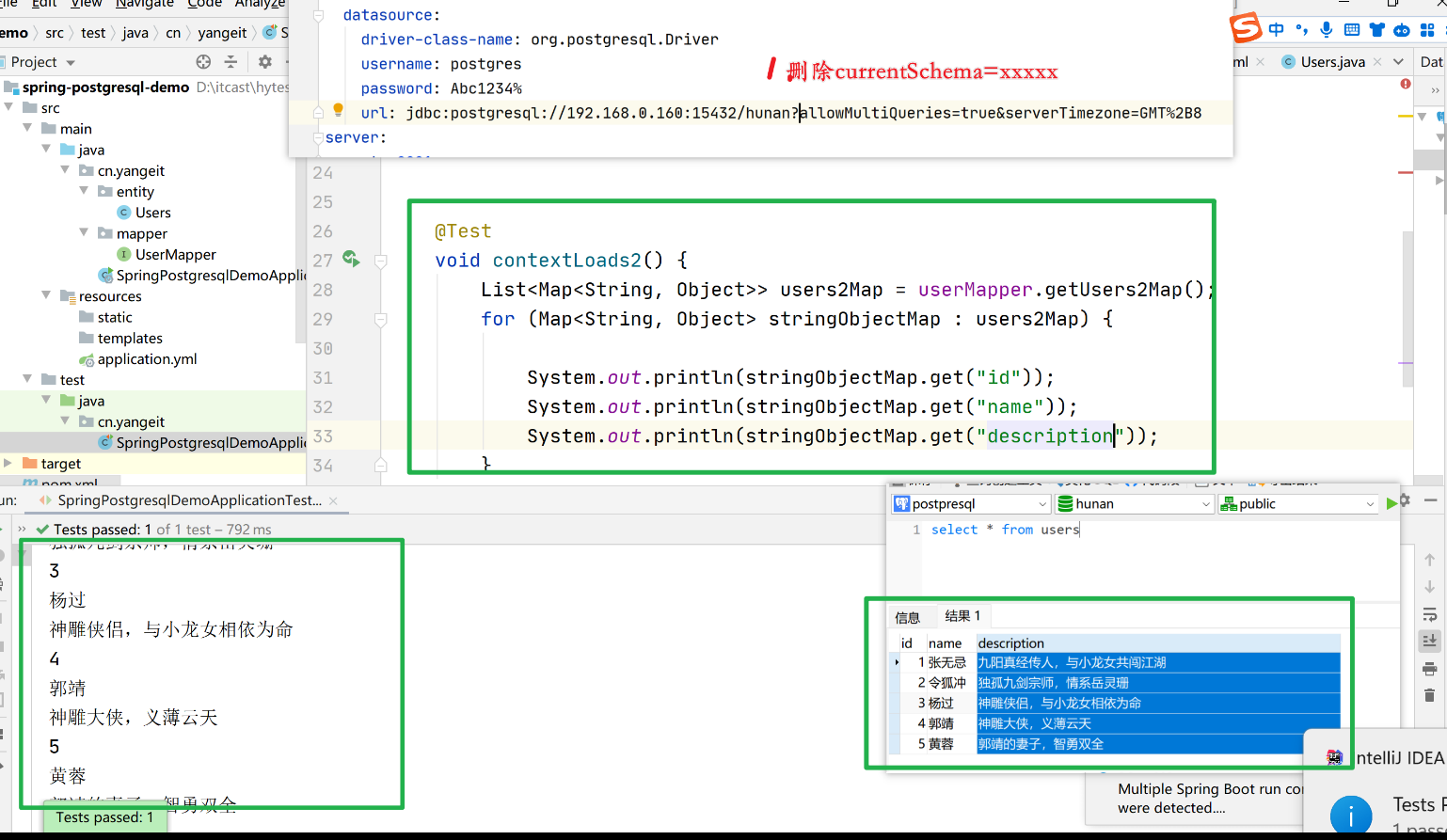Open Project panel settings gear
Image resolution: width=1447 pixels, height=840 pixels.
pyautogui.click(x=265, y=62)
